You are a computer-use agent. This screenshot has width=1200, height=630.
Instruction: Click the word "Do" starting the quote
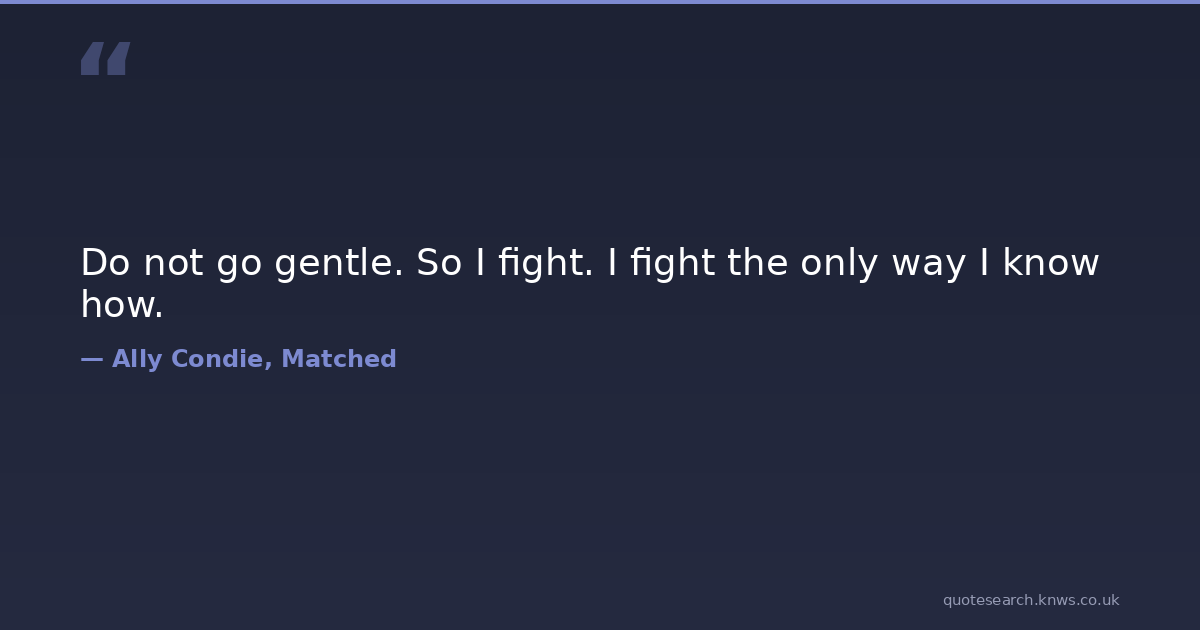105,263
